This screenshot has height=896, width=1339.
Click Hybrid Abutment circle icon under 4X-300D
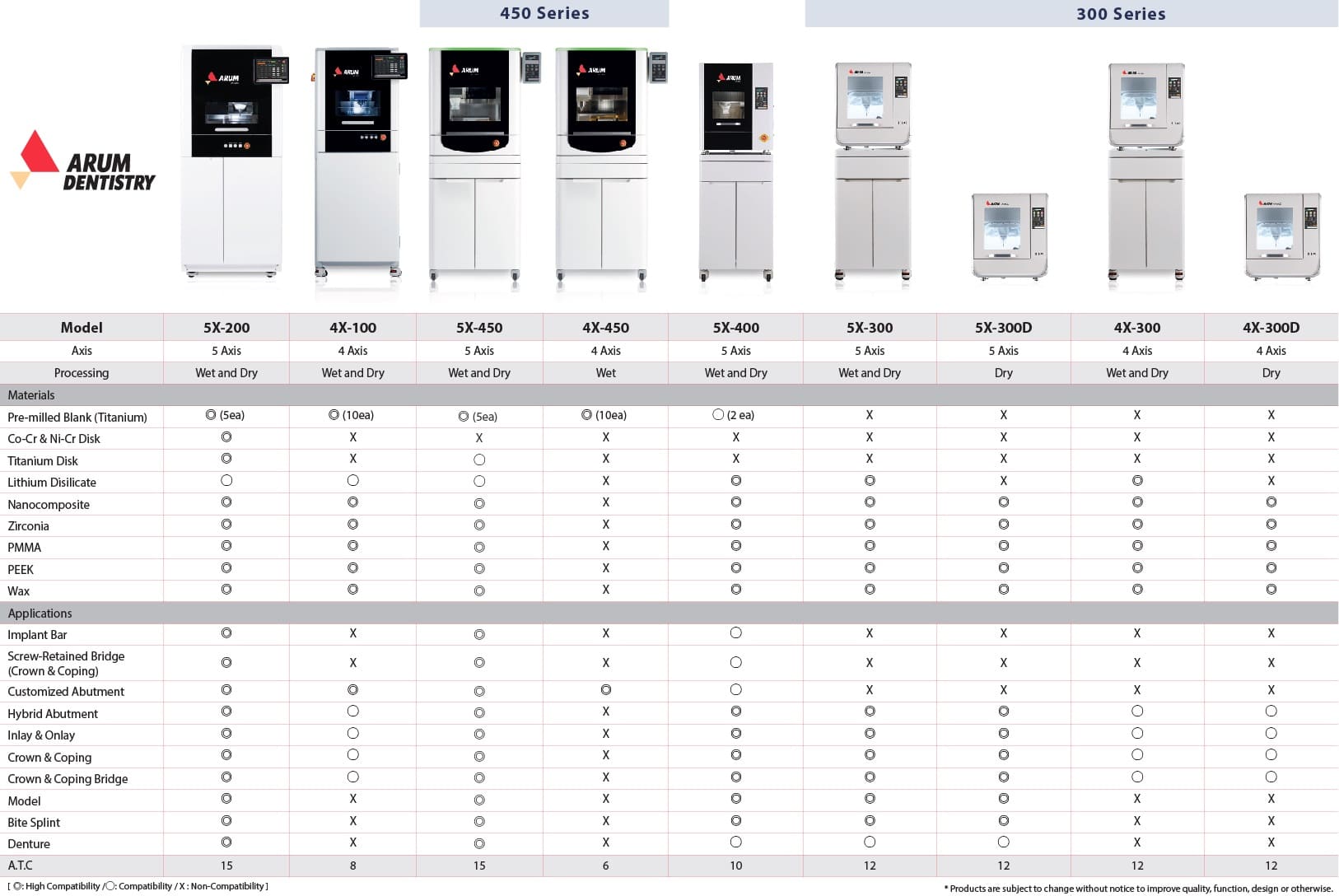pyautogui.click(x=1271, y=712)
